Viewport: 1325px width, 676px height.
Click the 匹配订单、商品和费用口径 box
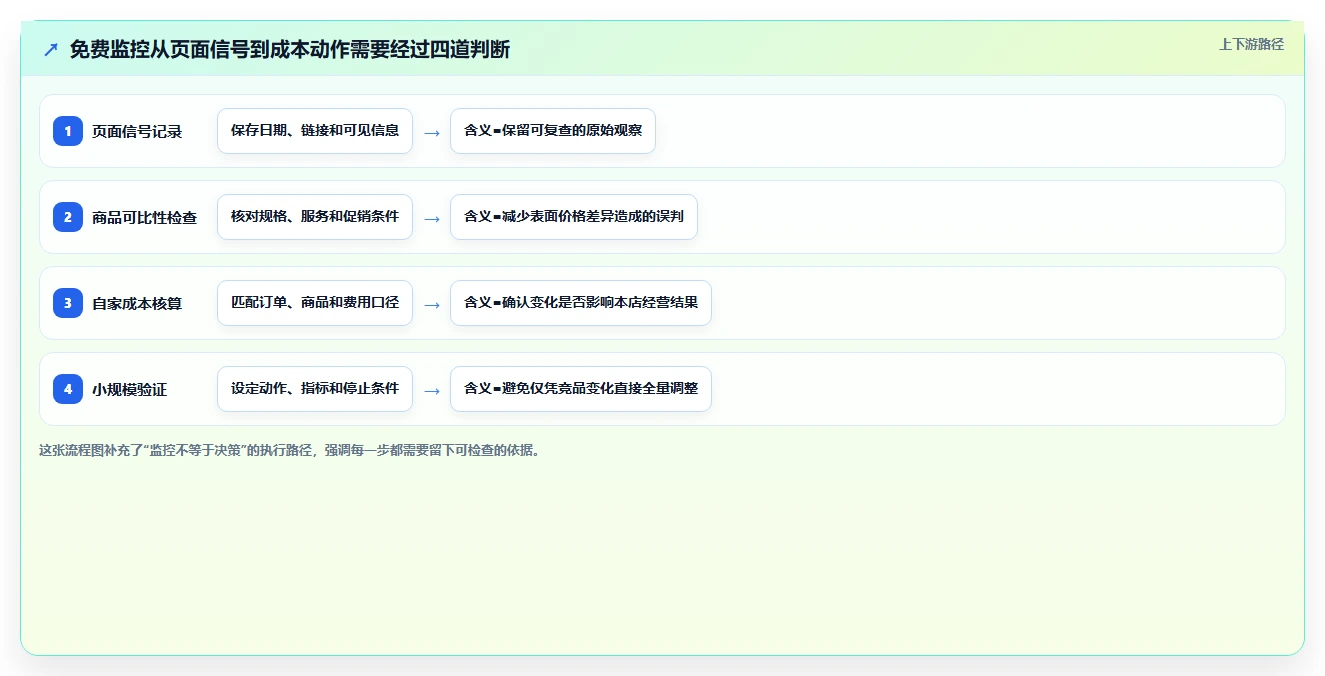tap(315, 303)
